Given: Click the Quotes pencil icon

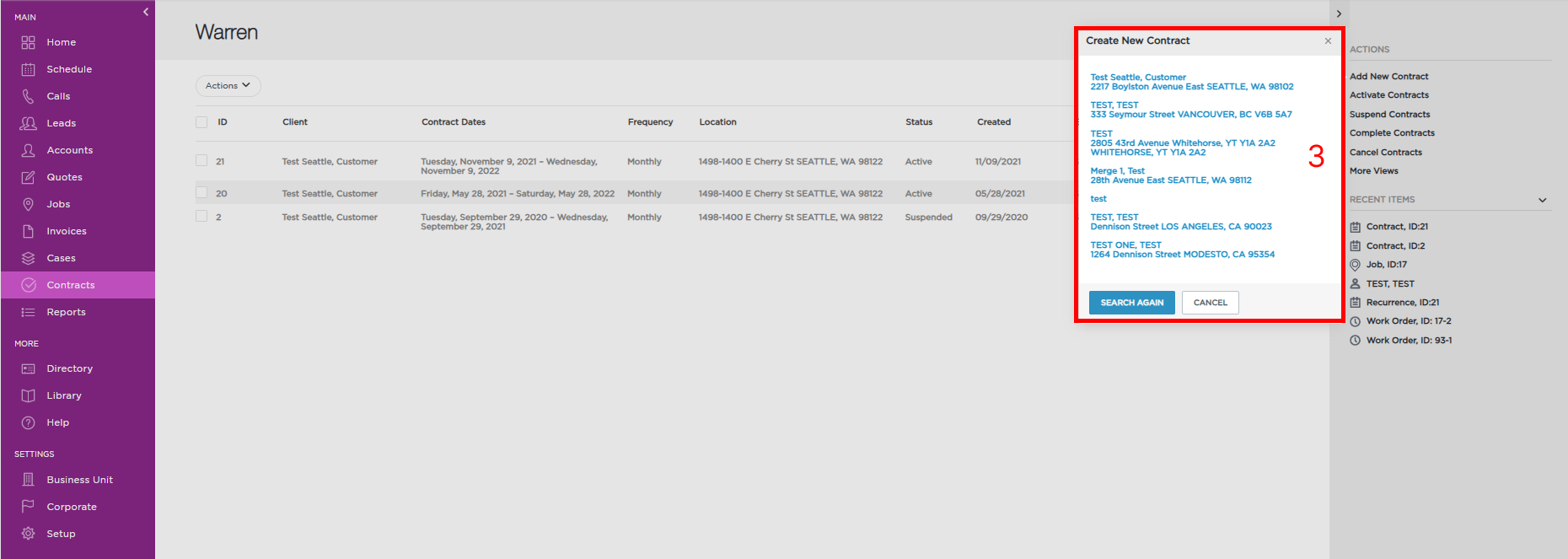Looking at the screenshot, I should [28, 177].
